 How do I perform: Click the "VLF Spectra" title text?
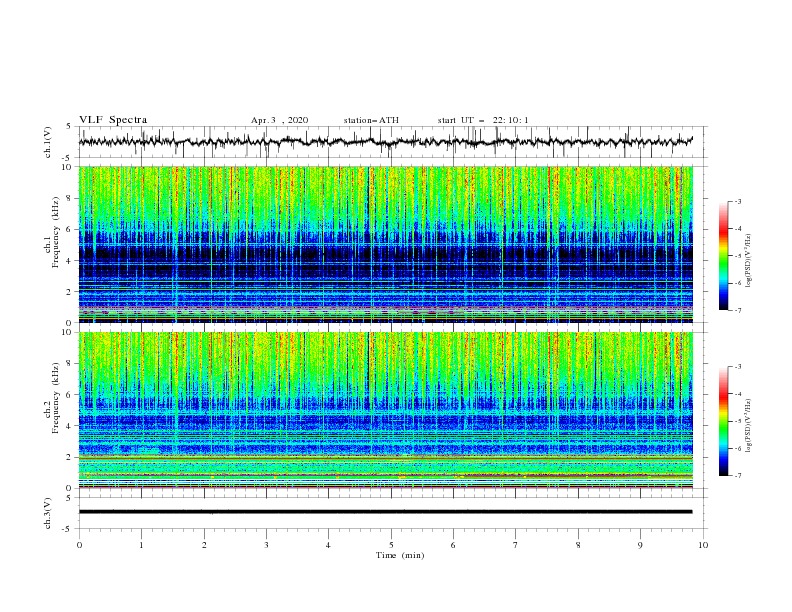113,120
